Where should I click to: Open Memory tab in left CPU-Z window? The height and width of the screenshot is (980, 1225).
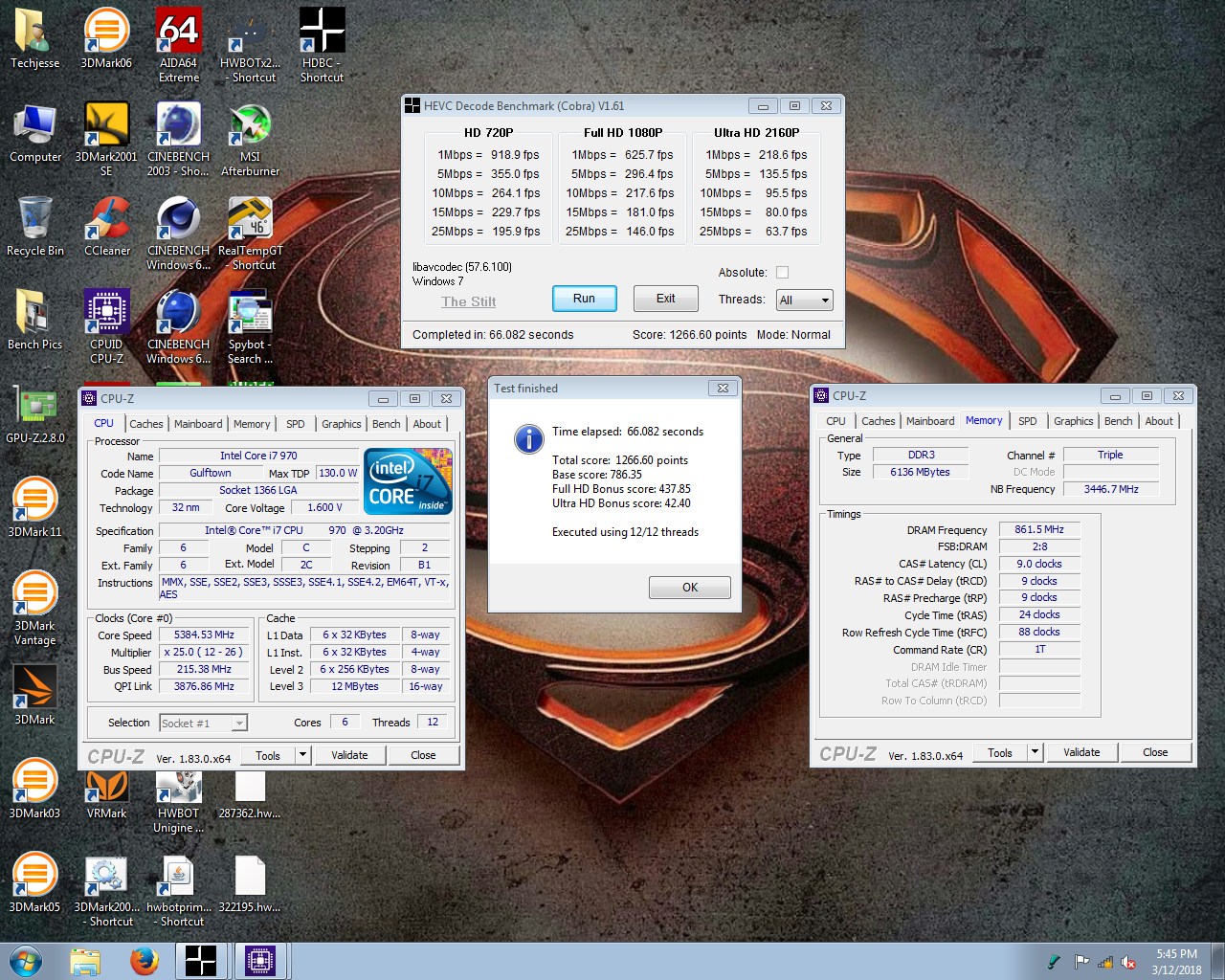pos(252,424)
